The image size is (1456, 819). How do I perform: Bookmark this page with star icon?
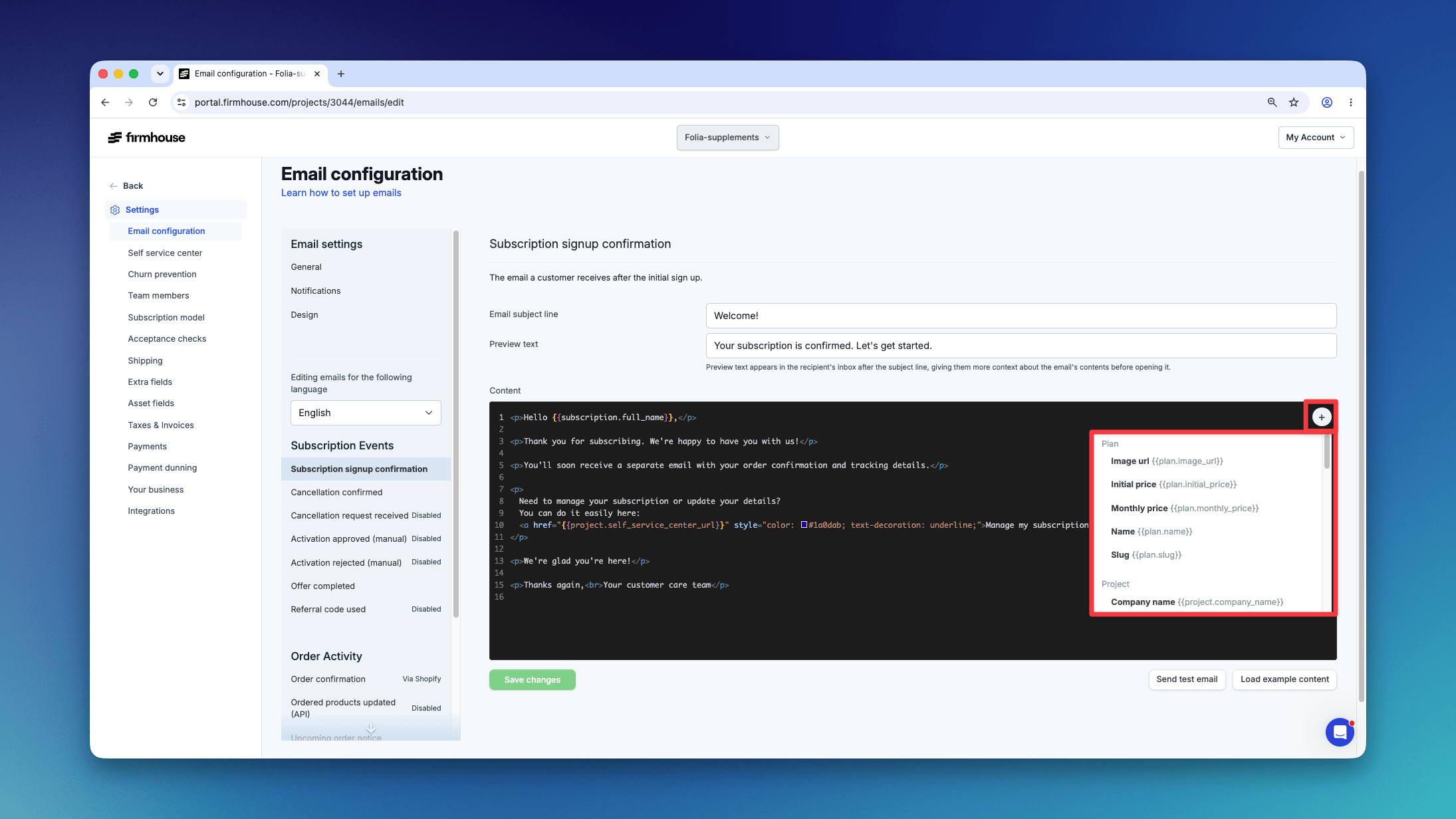pyautogui.click(x=1294, y=102)
